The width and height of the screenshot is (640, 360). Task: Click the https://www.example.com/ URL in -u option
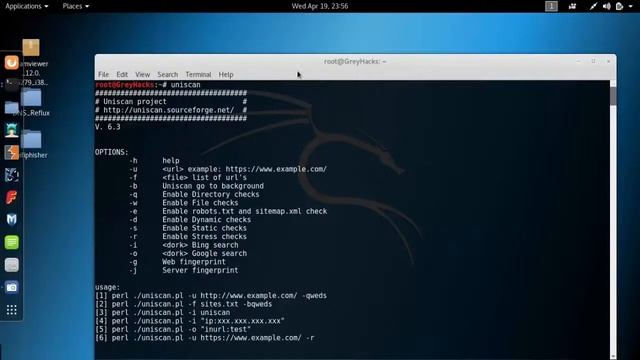point(276,169)
